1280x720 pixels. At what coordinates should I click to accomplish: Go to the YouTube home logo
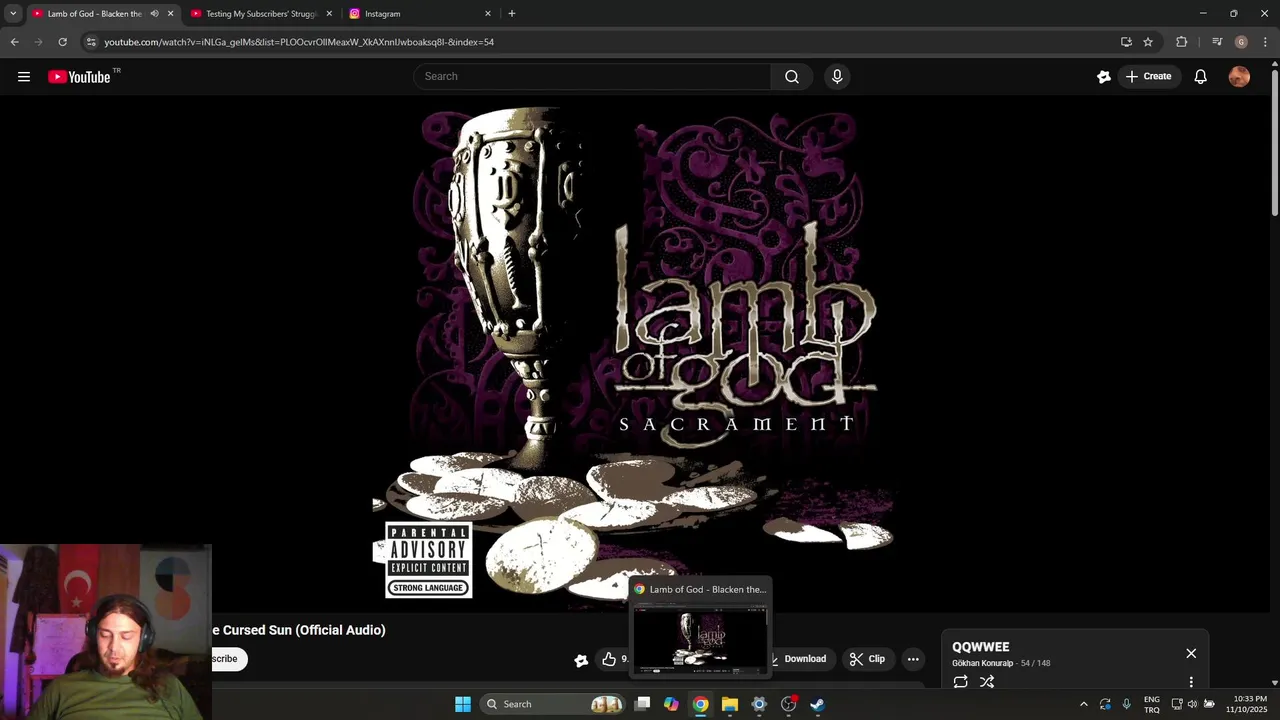click(79, 77)
